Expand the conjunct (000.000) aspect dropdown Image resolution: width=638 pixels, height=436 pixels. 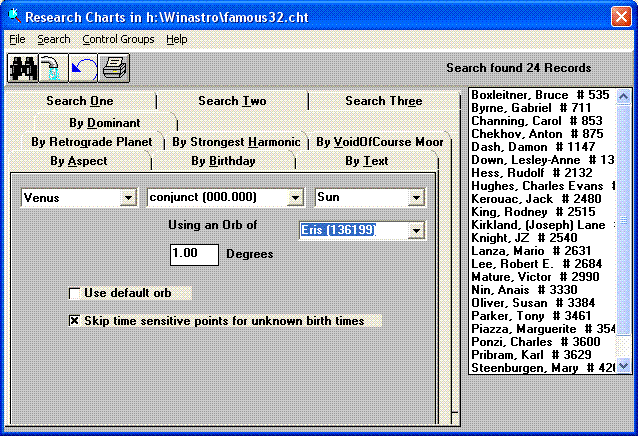tap(294, 198)
